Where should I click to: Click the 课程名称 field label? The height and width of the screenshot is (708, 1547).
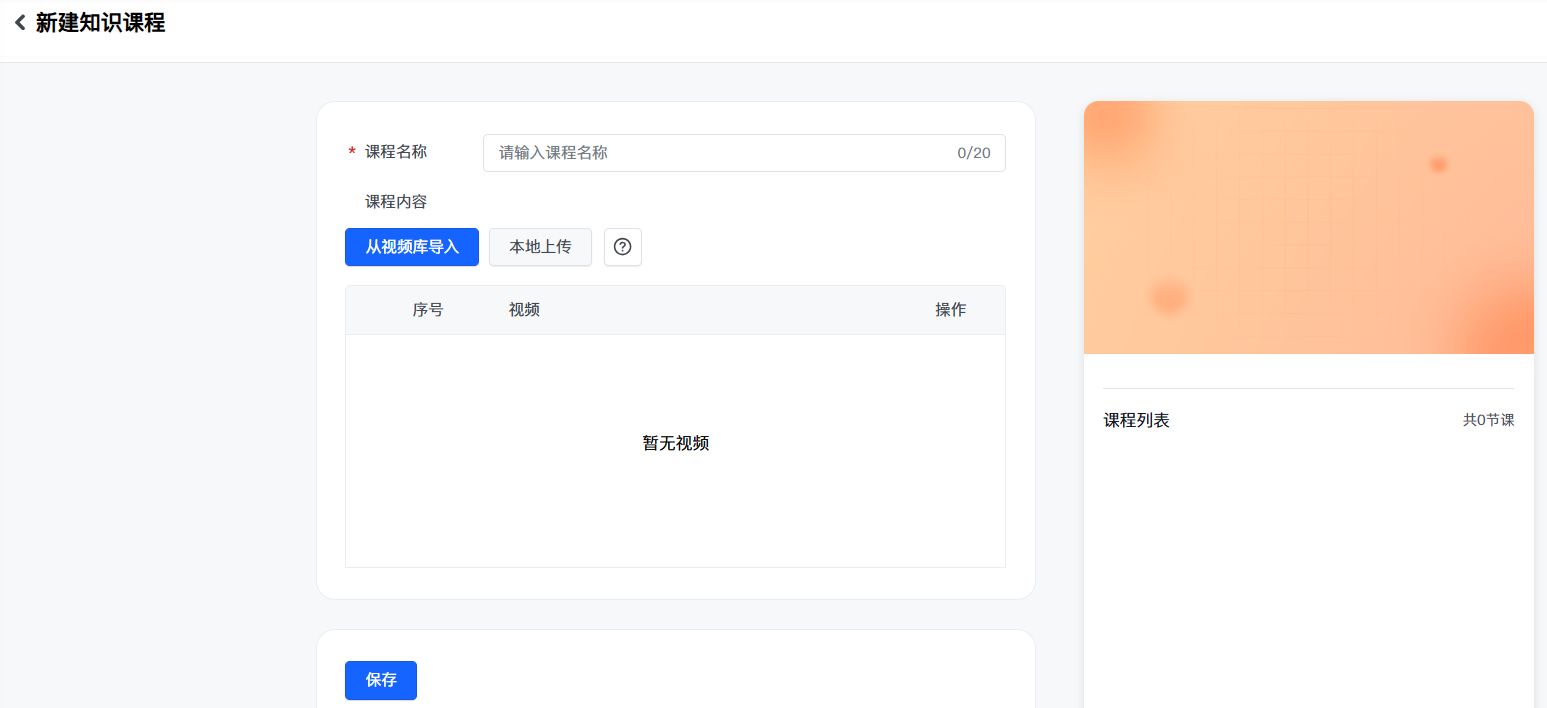click(396, 152)
